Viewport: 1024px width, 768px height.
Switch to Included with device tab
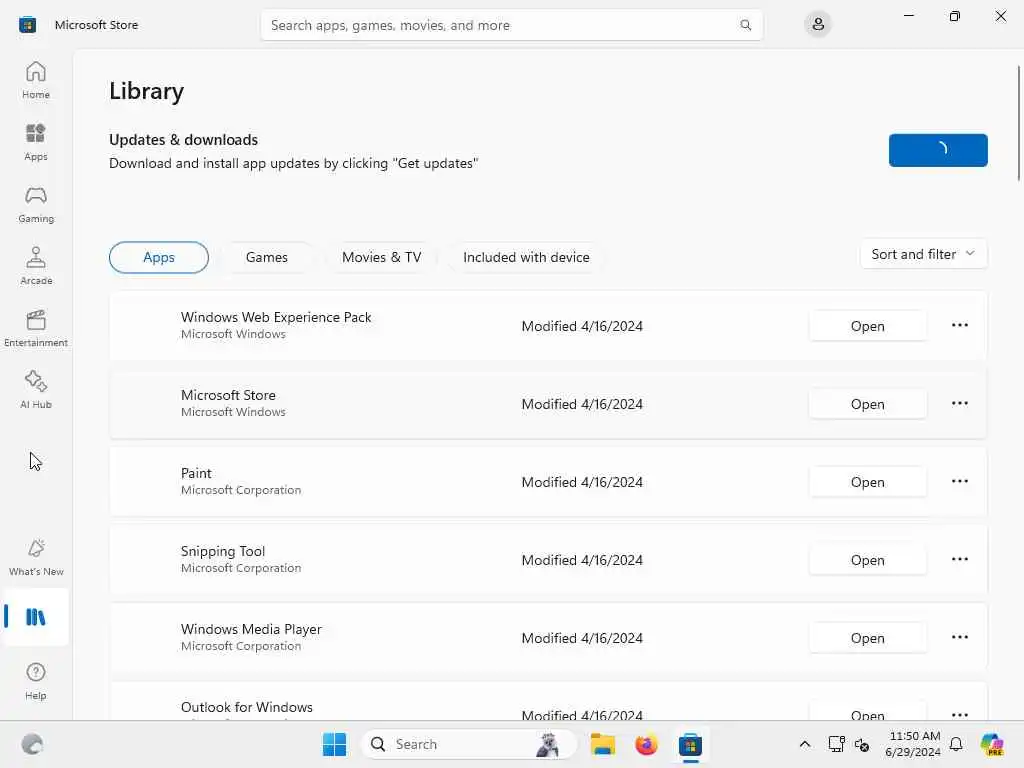pos(526,257)
